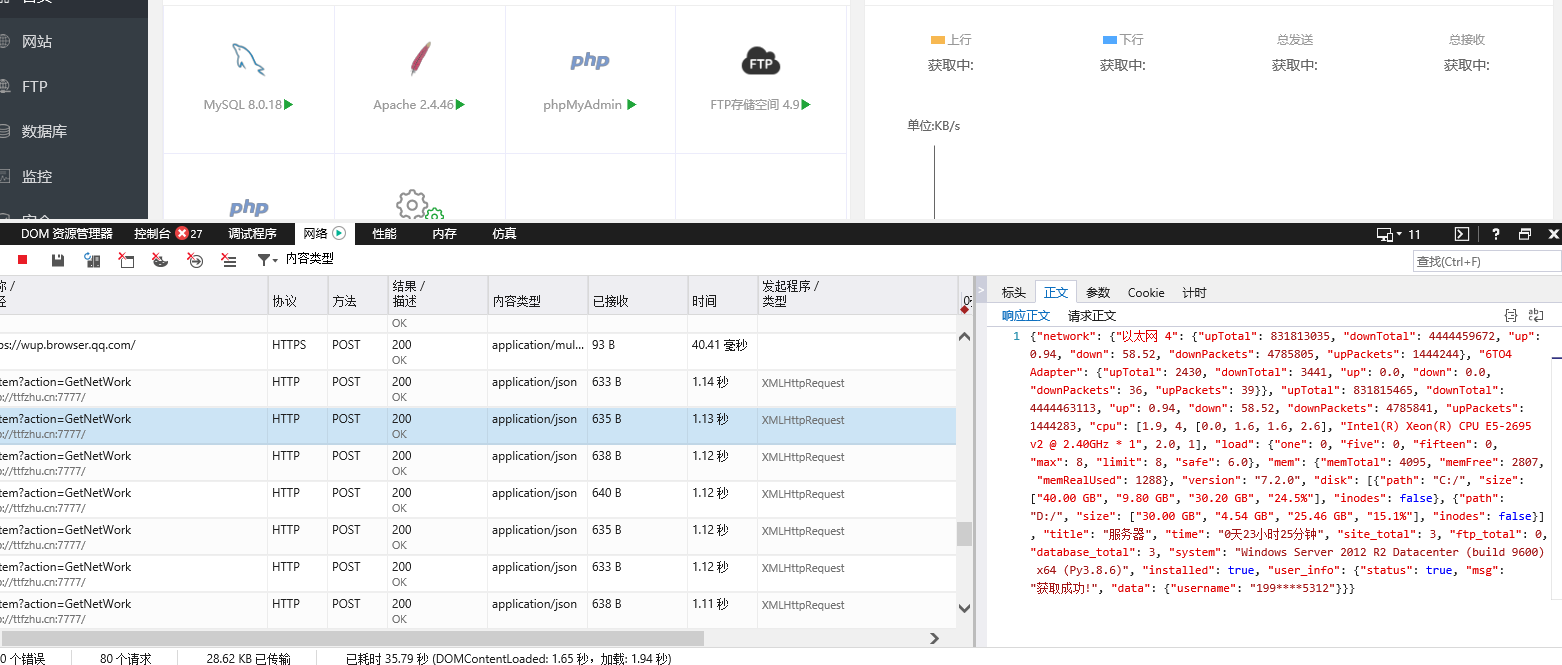Viewport: 1562px width, 665px height.
Task: Select the GetNetWork request taking 1.14 秒
Action: tap(478, 389)
